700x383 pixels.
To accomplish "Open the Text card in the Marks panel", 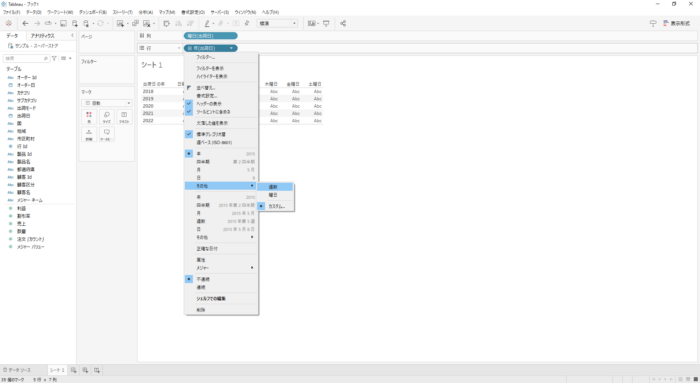I will (x=124, y=117).
